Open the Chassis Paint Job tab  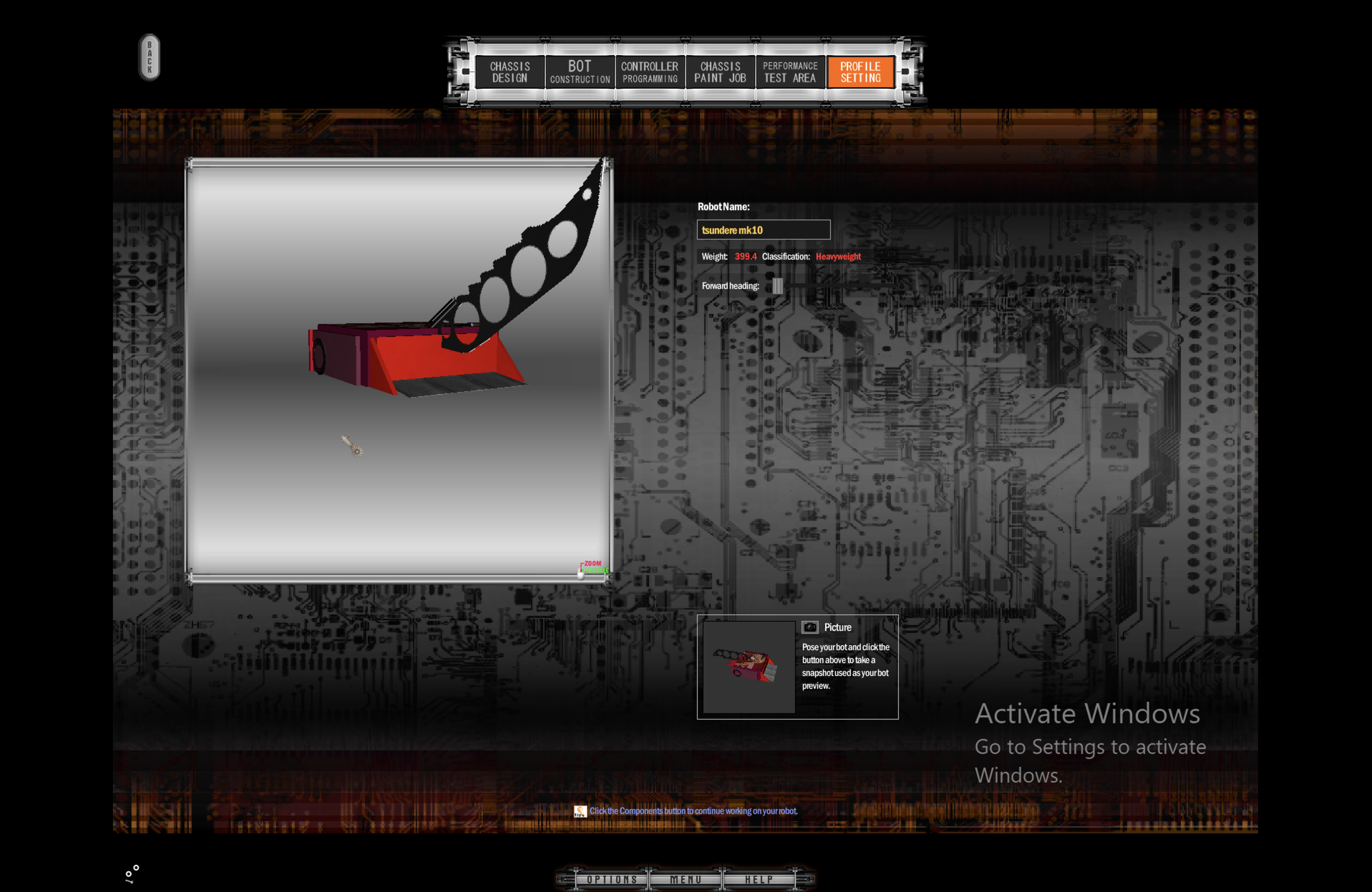(x=720, y=72)
